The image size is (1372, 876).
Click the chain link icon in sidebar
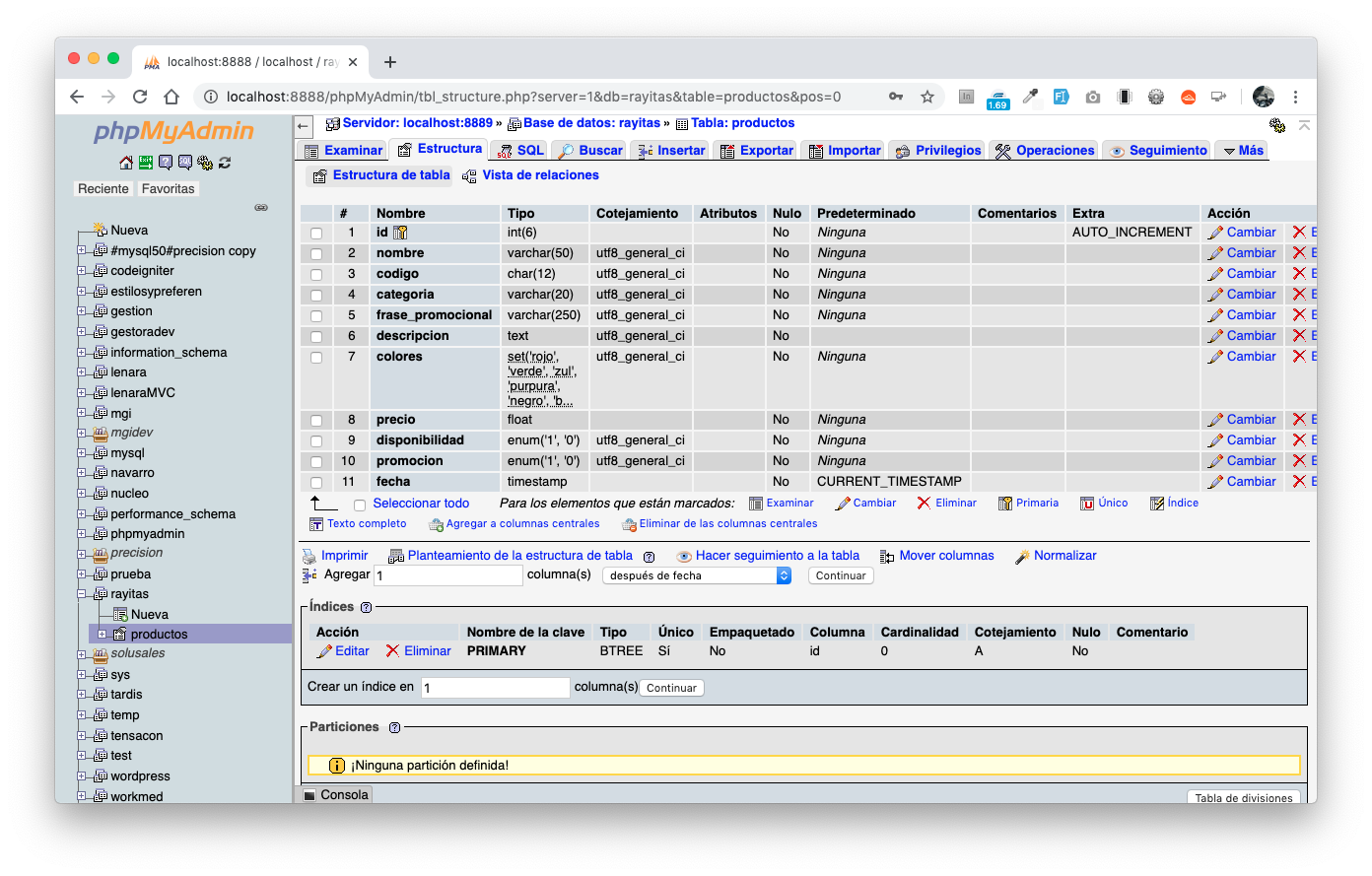(x=261, y=208)
